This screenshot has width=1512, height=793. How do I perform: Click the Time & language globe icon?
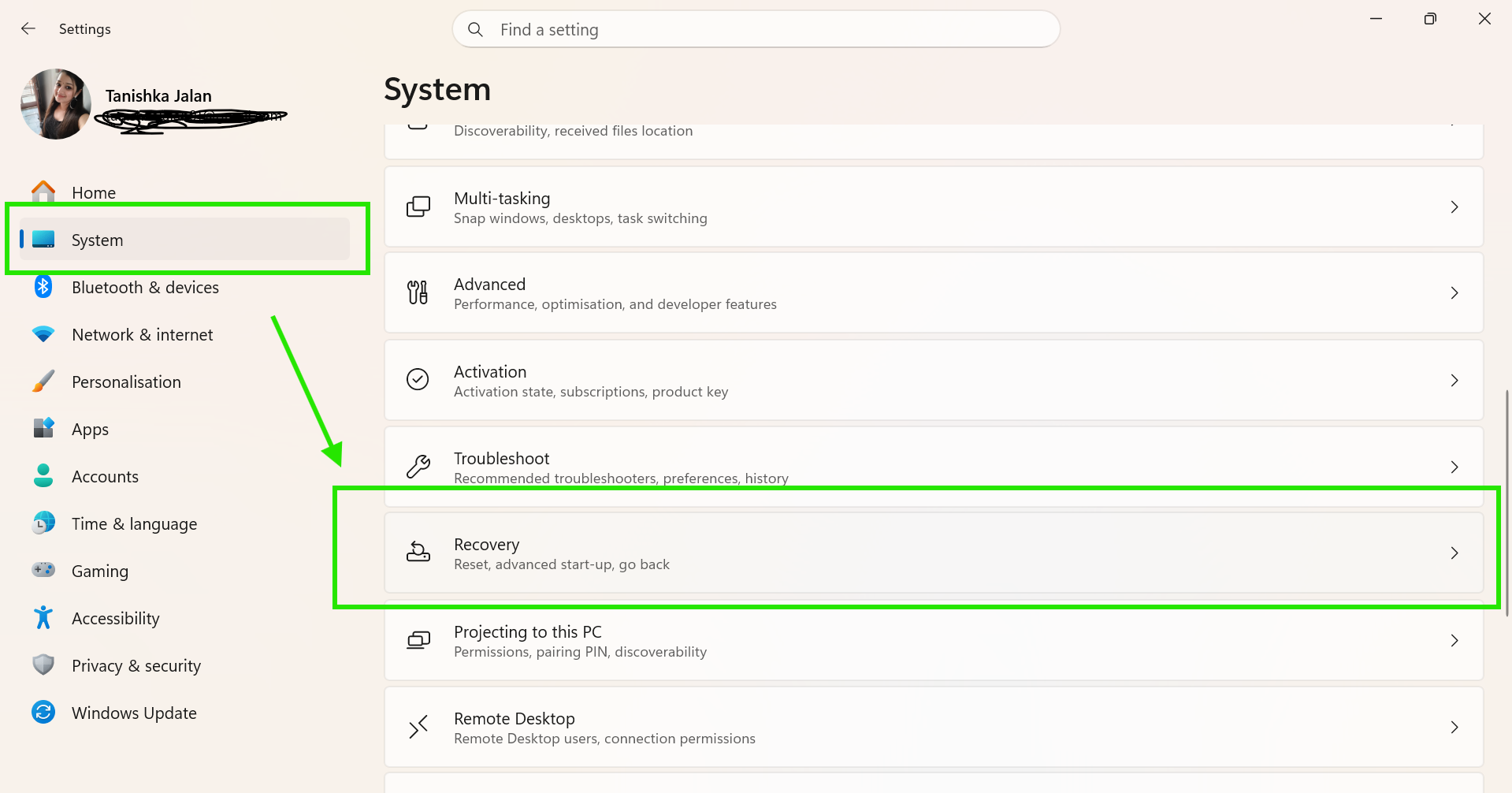click(x=43, y=523)
